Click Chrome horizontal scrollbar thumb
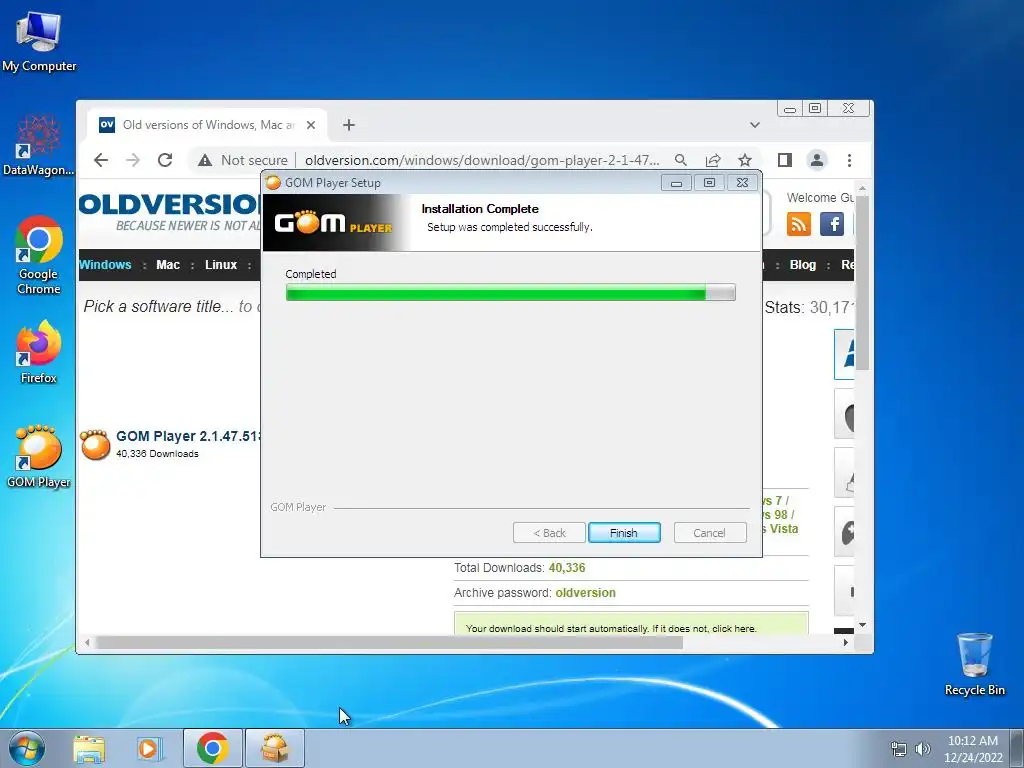The width and height of the screenshot is (1024, 768). 389,643
